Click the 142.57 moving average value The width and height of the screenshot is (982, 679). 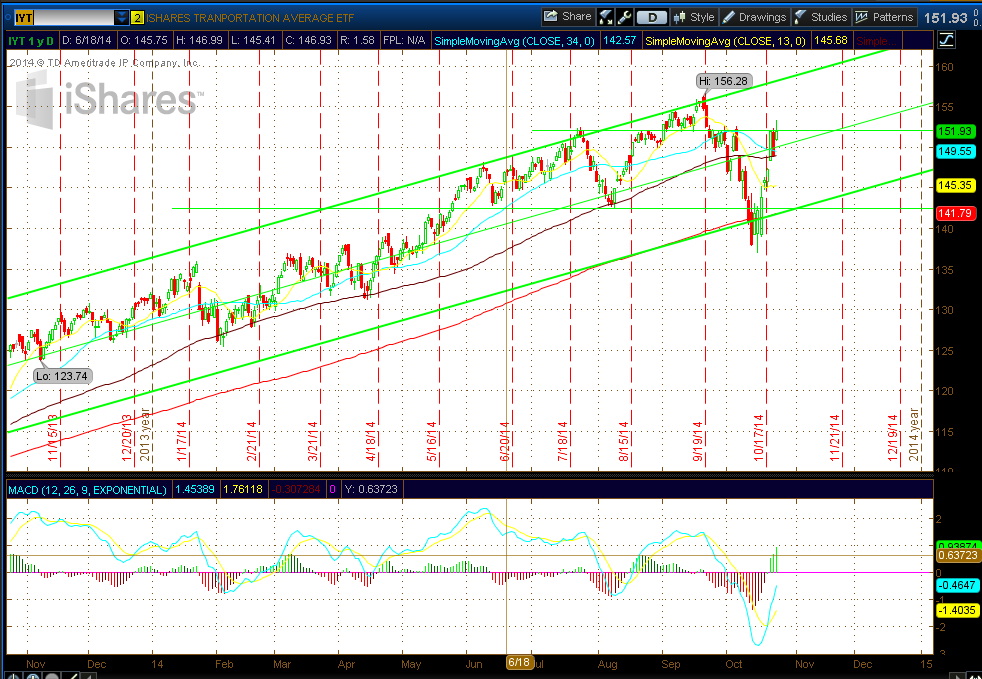(619, 41)
